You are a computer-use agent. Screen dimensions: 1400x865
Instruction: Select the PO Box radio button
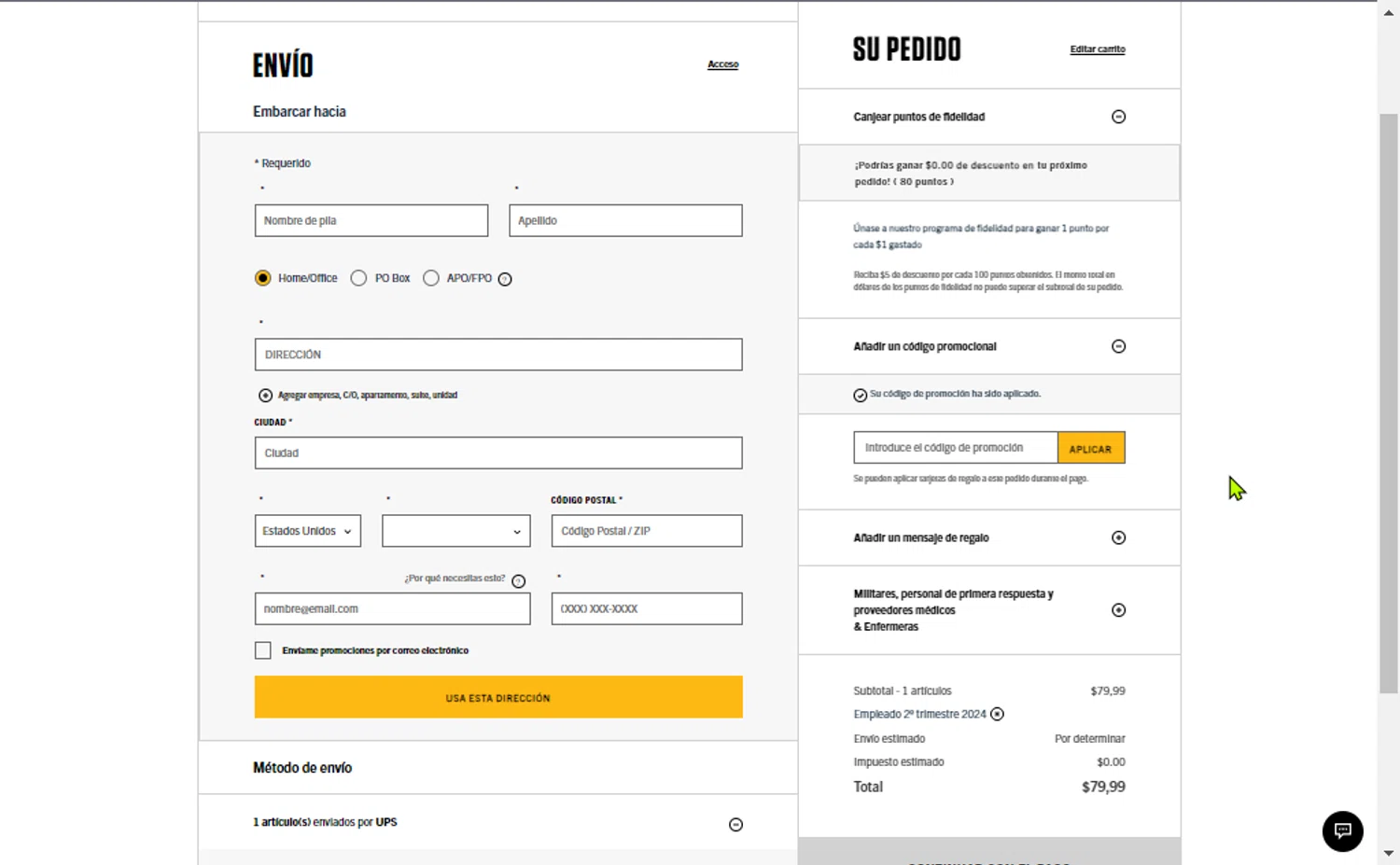click(x=358, y=278)
